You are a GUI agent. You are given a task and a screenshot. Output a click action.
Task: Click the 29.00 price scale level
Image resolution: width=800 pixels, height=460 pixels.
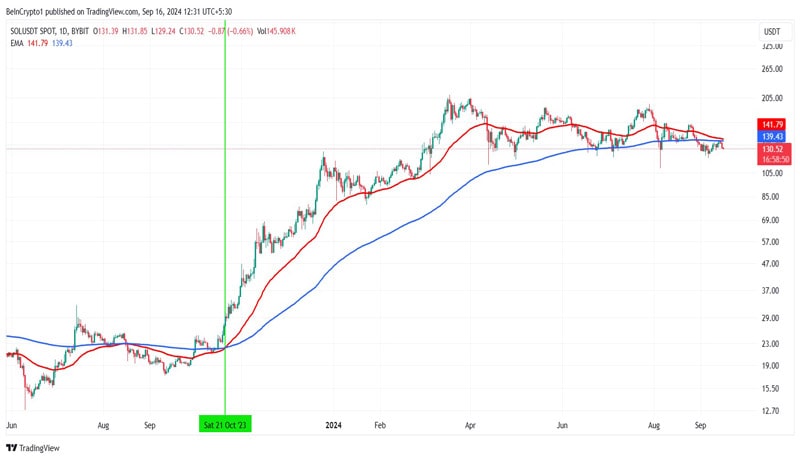771,318
